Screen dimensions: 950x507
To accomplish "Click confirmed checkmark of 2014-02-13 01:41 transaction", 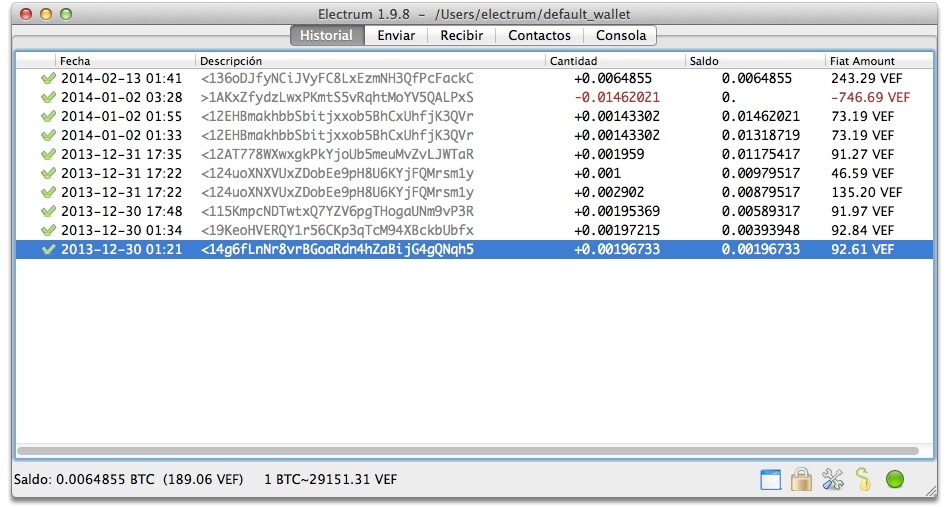I will (x=48, y=78).
